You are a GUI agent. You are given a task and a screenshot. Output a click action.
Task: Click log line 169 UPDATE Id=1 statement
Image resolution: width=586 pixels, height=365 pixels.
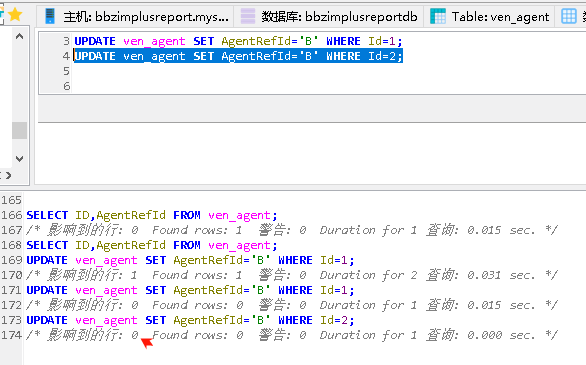coord(190,260)
